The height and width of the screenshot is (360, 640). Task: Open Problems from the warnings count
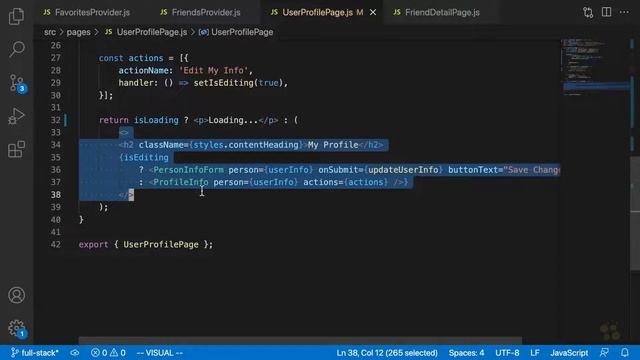[118, 353]
